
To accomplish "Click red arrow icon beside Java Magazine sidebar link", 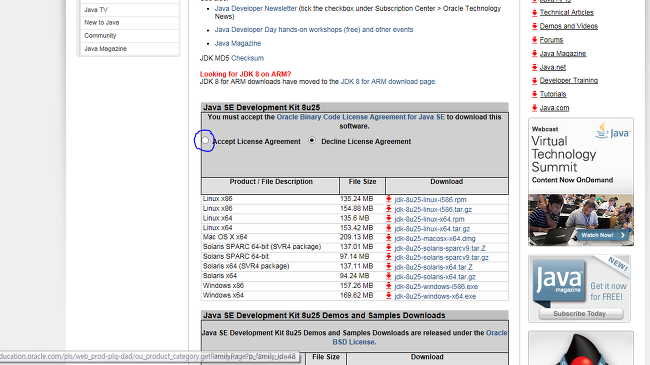I will click(x=534, y=54).
